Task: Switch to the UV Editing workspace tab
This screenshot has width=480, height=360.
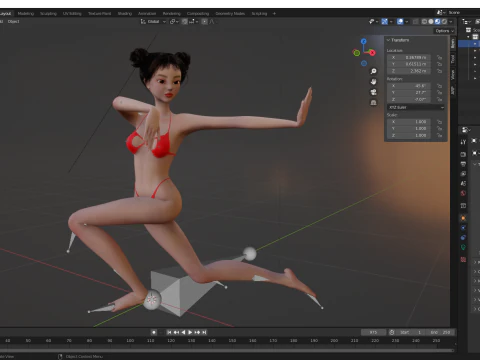Action: (x=72, y=14)
